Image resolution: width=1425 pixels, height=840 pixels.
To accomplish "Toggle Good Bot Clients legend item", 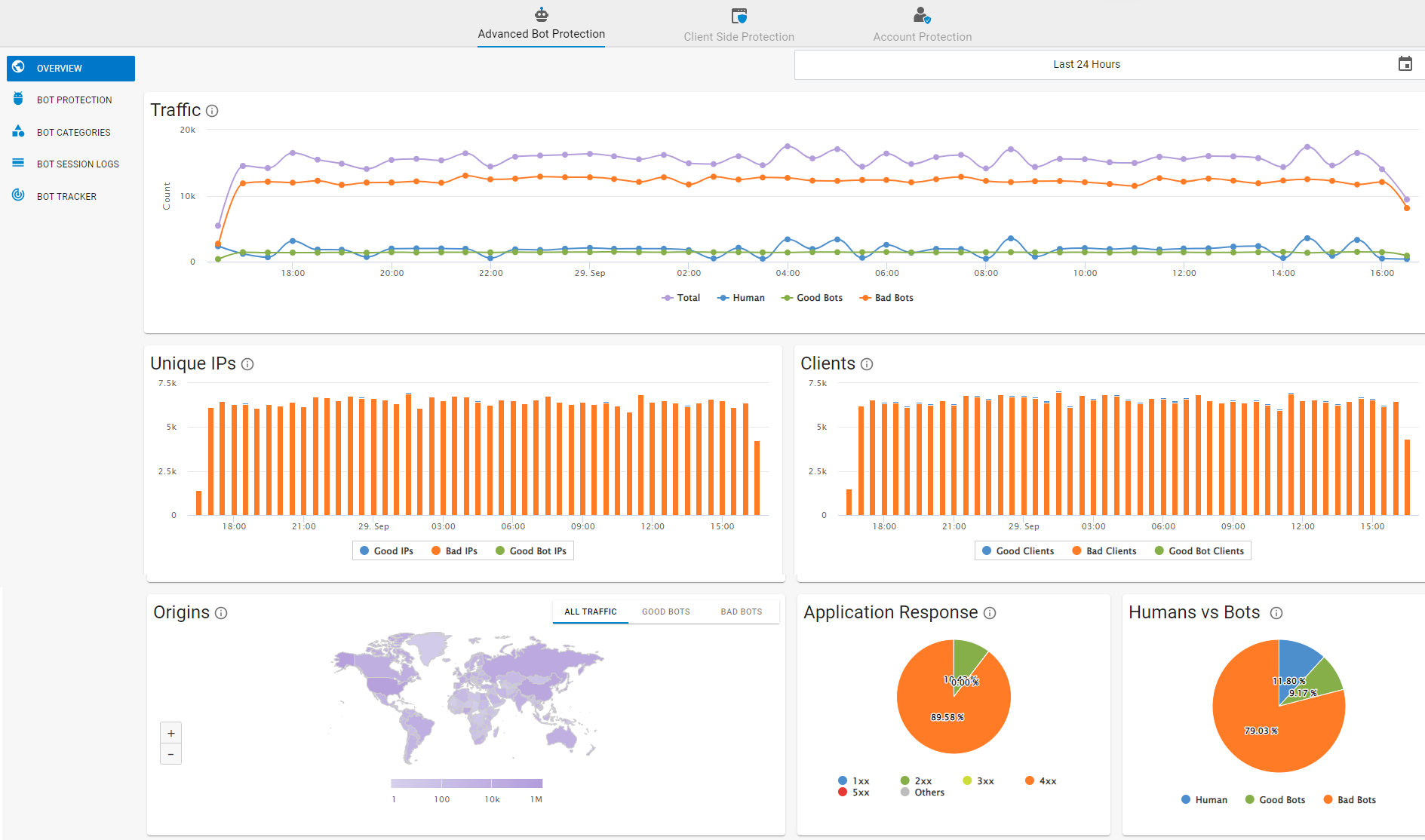I will (1199, 551).
